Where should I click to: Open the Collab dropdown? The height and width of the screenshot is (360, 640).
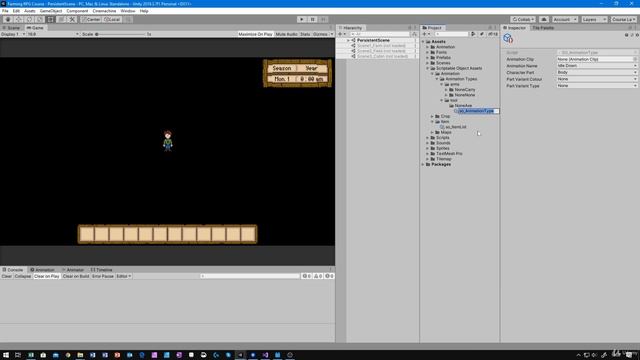[523, 19]
